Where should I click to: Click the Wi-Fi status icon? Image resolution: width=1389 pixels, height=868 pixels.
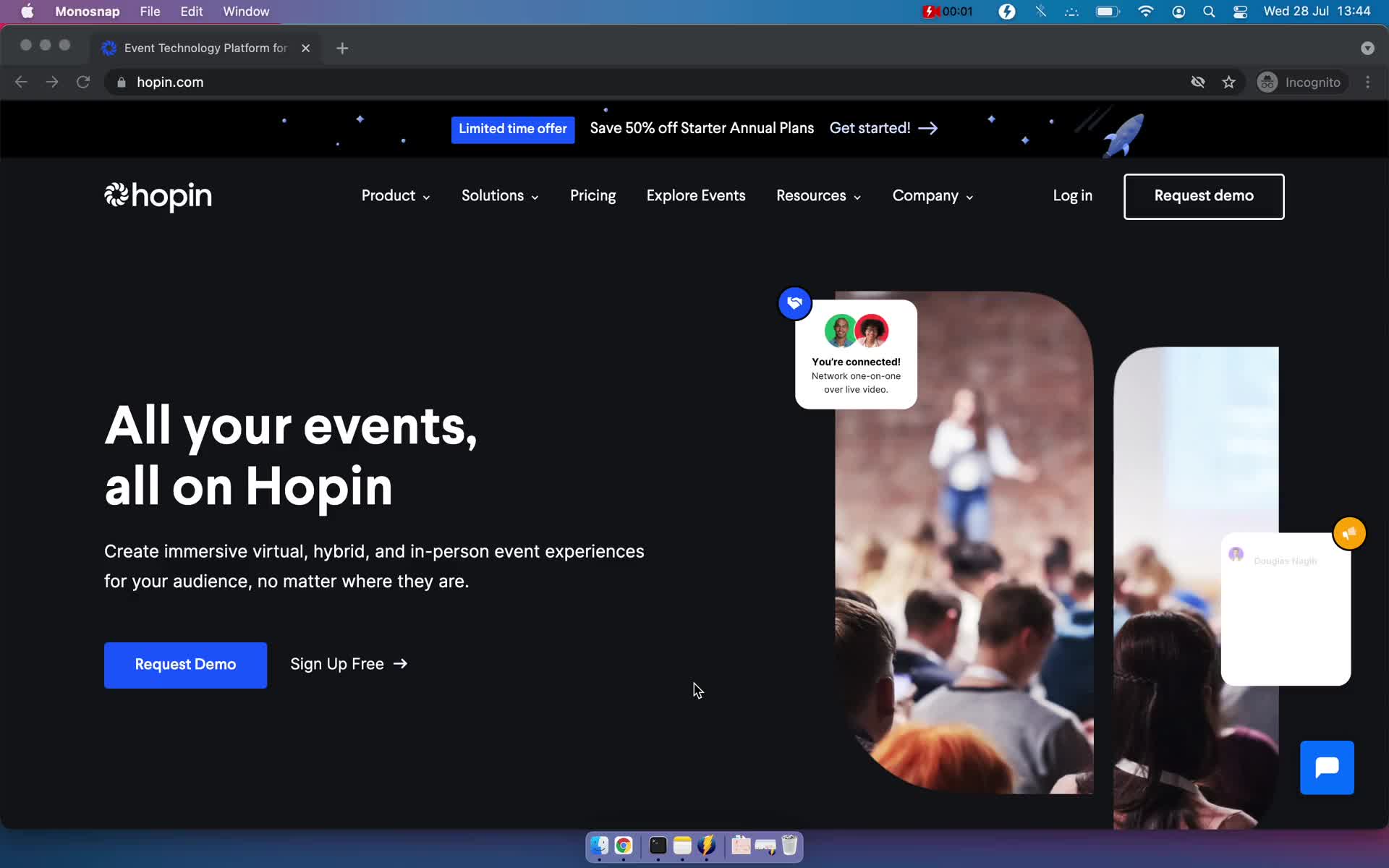point(1145,12)
